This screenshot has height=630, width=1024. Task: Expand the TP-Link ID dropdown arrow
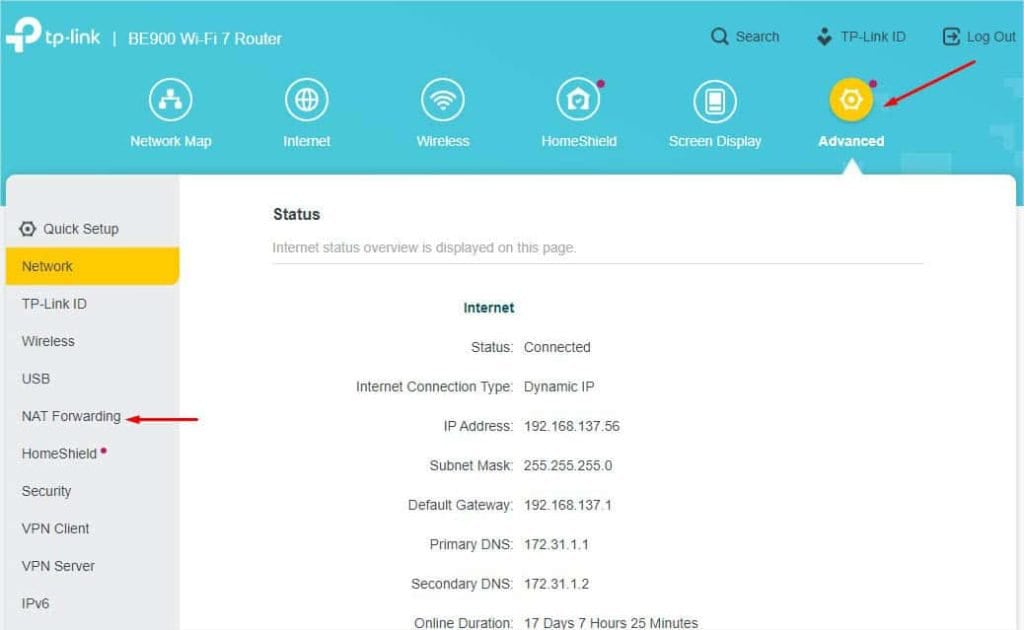pyautogui.click(x=822, y=42)
